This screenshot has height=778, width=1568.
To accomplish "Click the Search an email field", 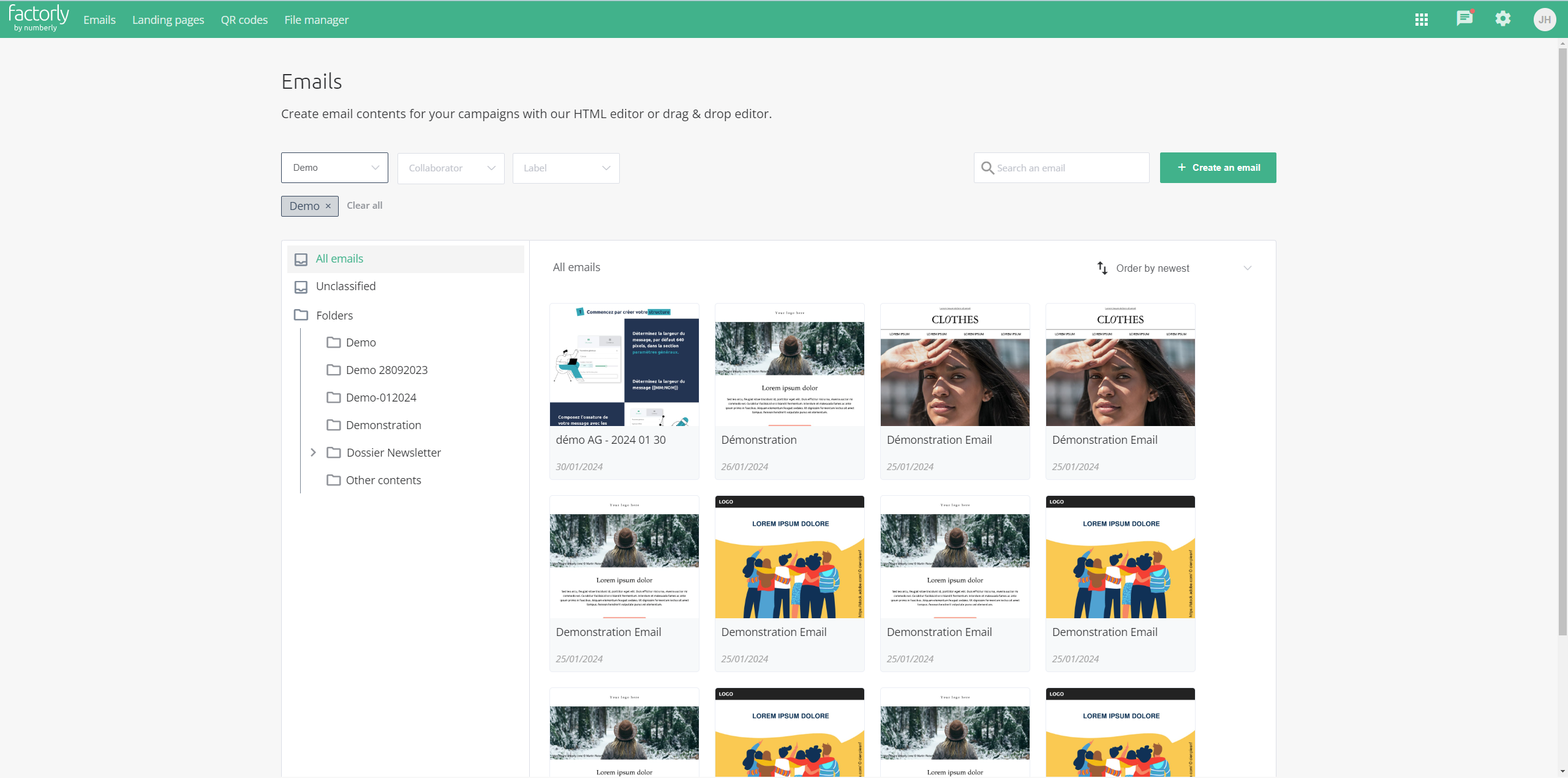I will (x=1061, y=168).
